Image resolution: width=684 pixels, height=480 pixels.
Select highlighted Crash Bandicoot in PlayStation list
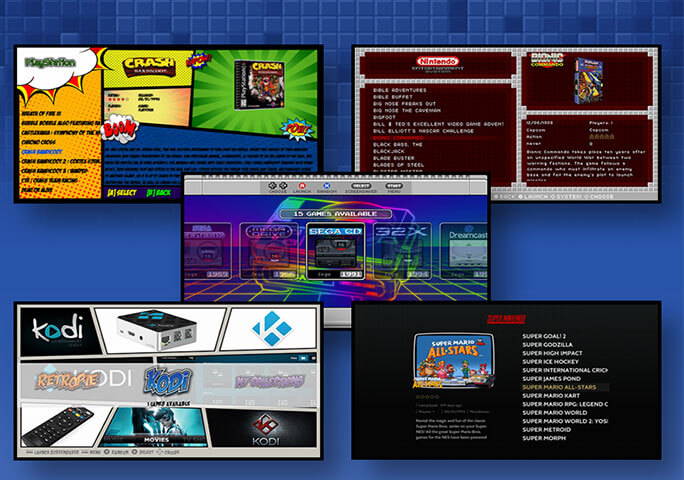[x=42, y=152]
